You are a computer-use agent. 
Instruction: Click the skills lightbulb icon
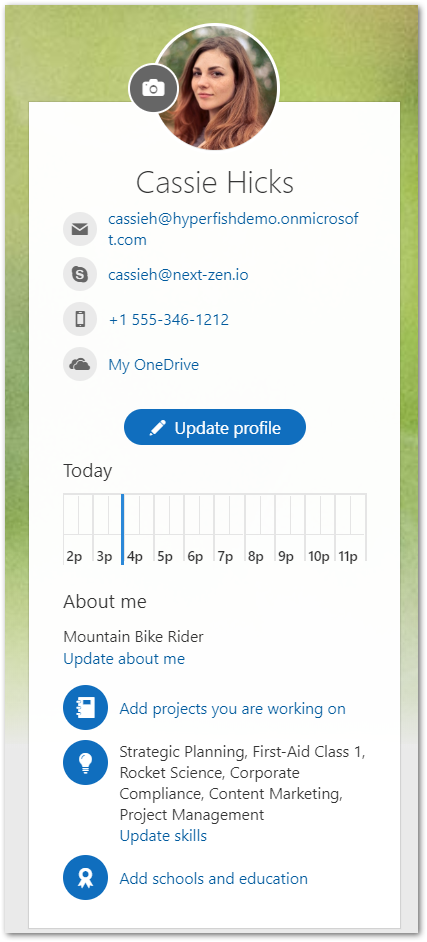point(85,762)
